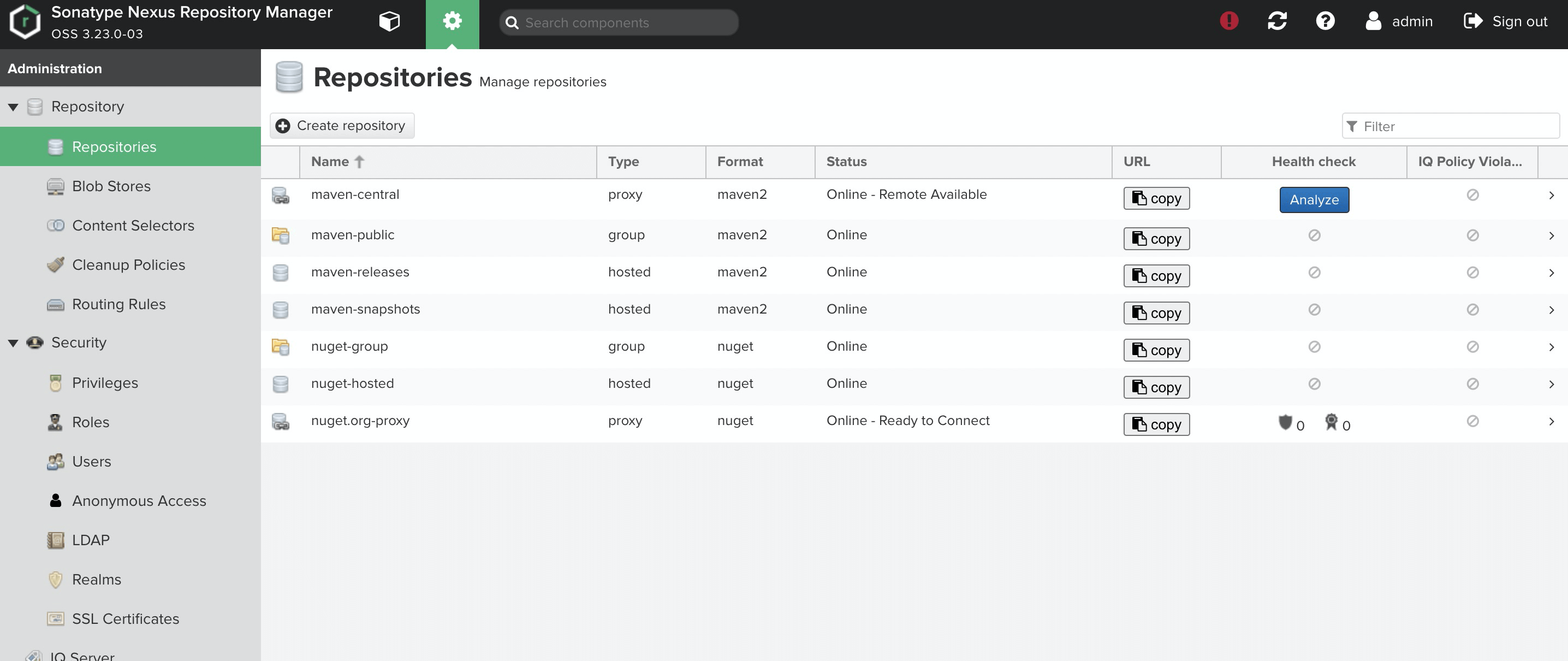Select the nuget-hosted name
This screenshot has height=661, width=1568.
pyautogui.click(x=353, y=384)
